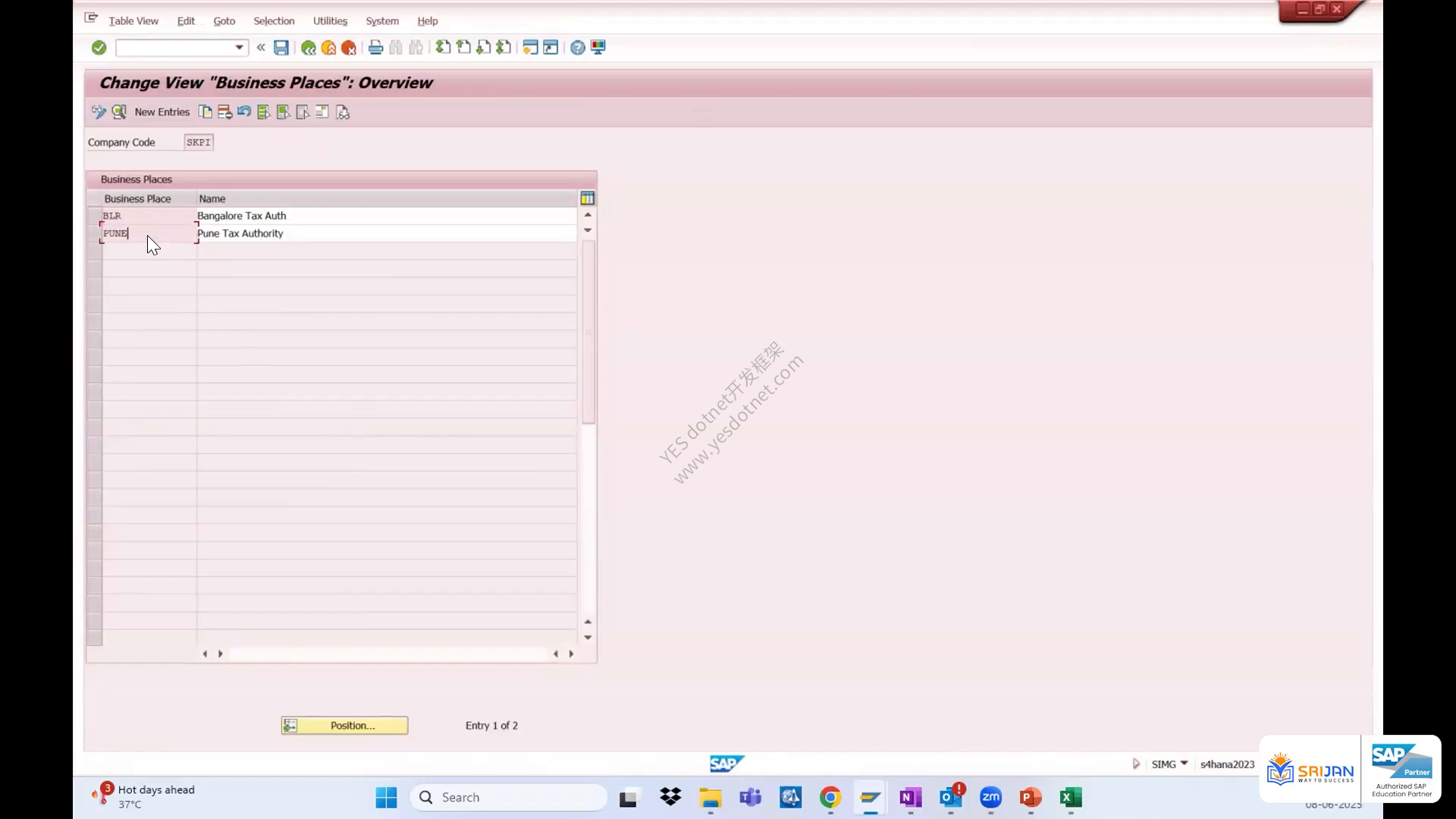Click the green Back arrow icon
1456x819 pixels.
pyautogui.click(x=308, y=48)
